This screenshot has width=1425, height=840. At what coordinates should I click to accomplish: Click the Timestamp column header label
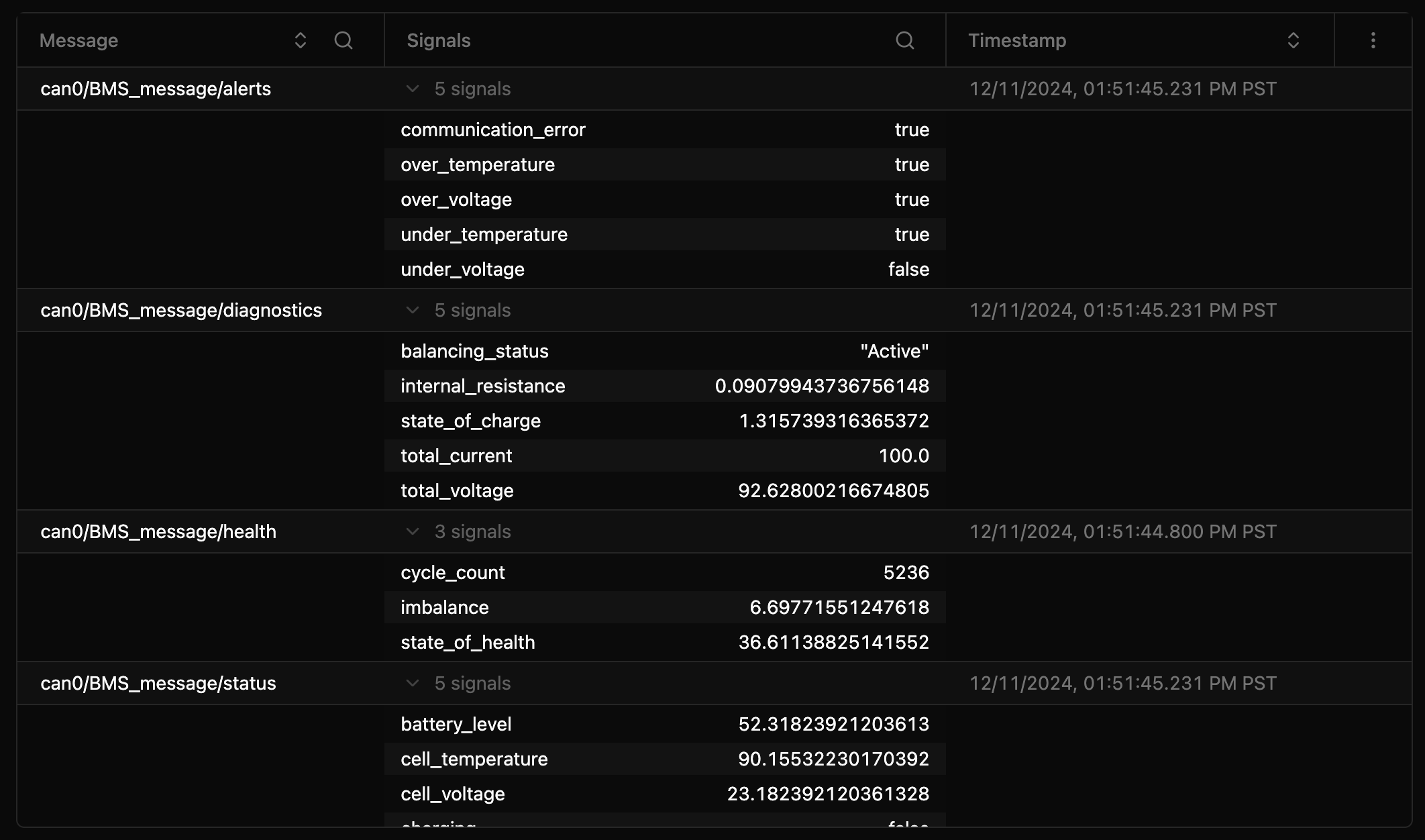(x=1016, y=40)
